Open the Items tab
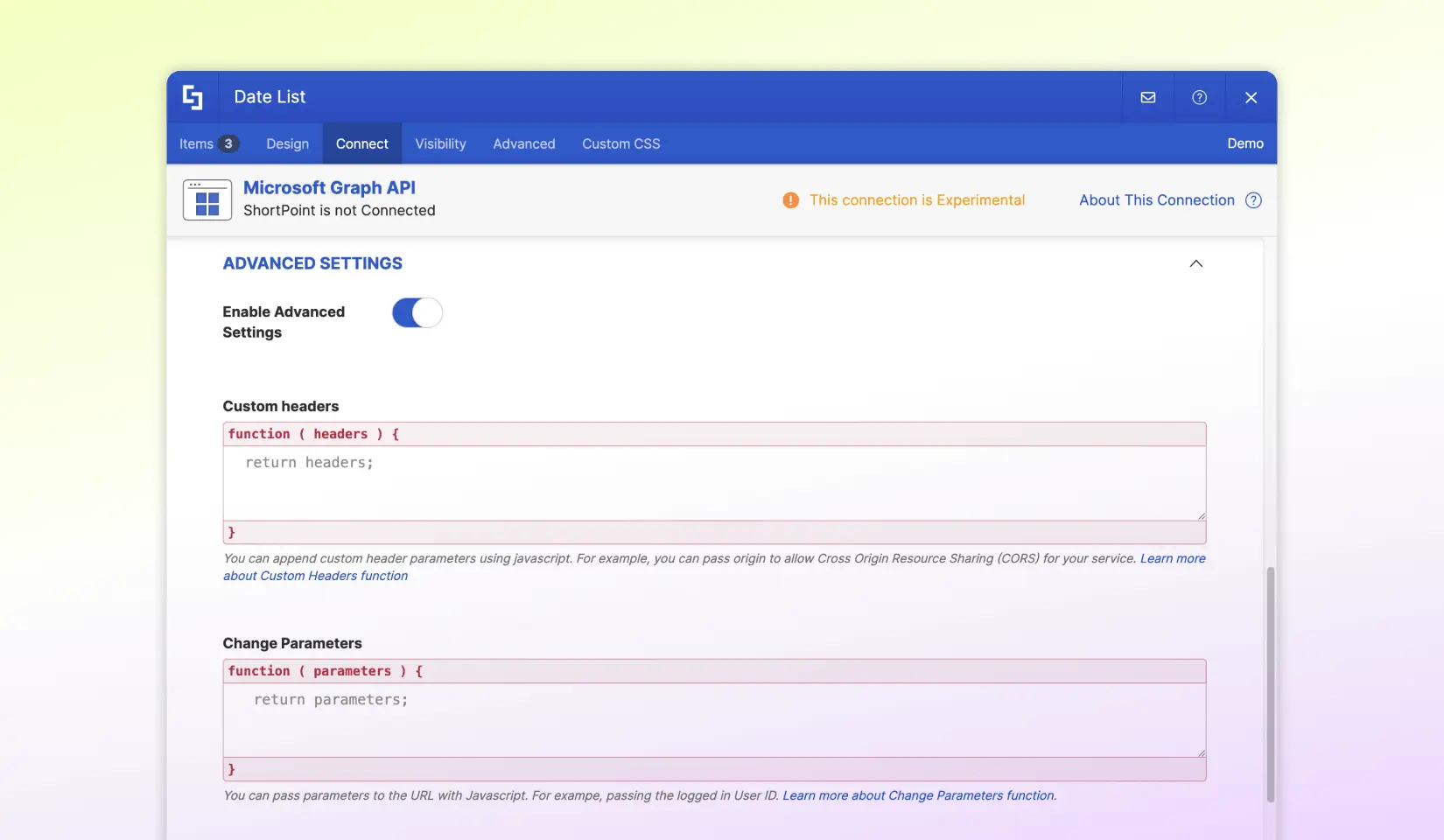This screenshot has width=1444, height=840. [x=208, y=143]
